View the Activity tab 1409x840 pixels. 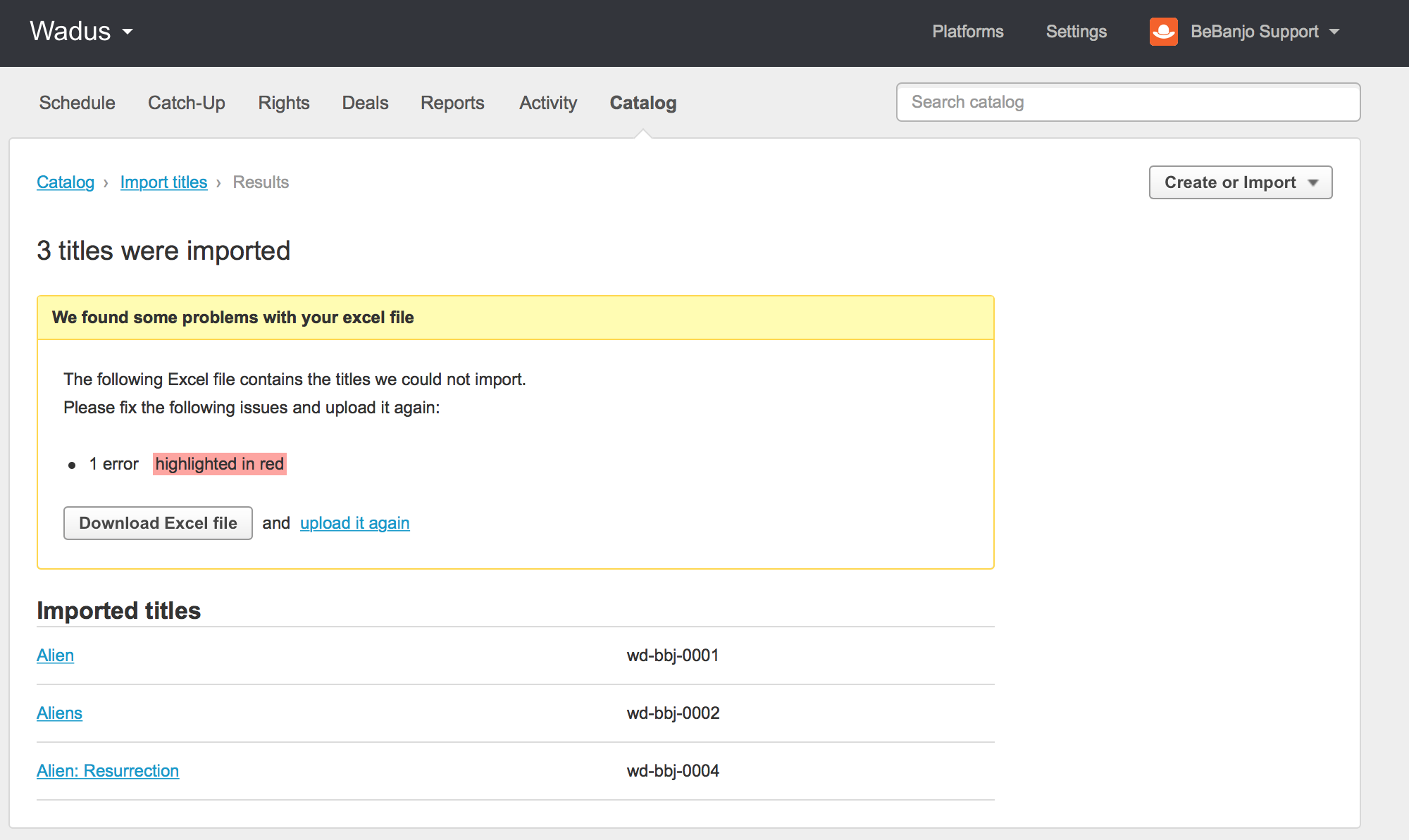click(x=547, y=103)
